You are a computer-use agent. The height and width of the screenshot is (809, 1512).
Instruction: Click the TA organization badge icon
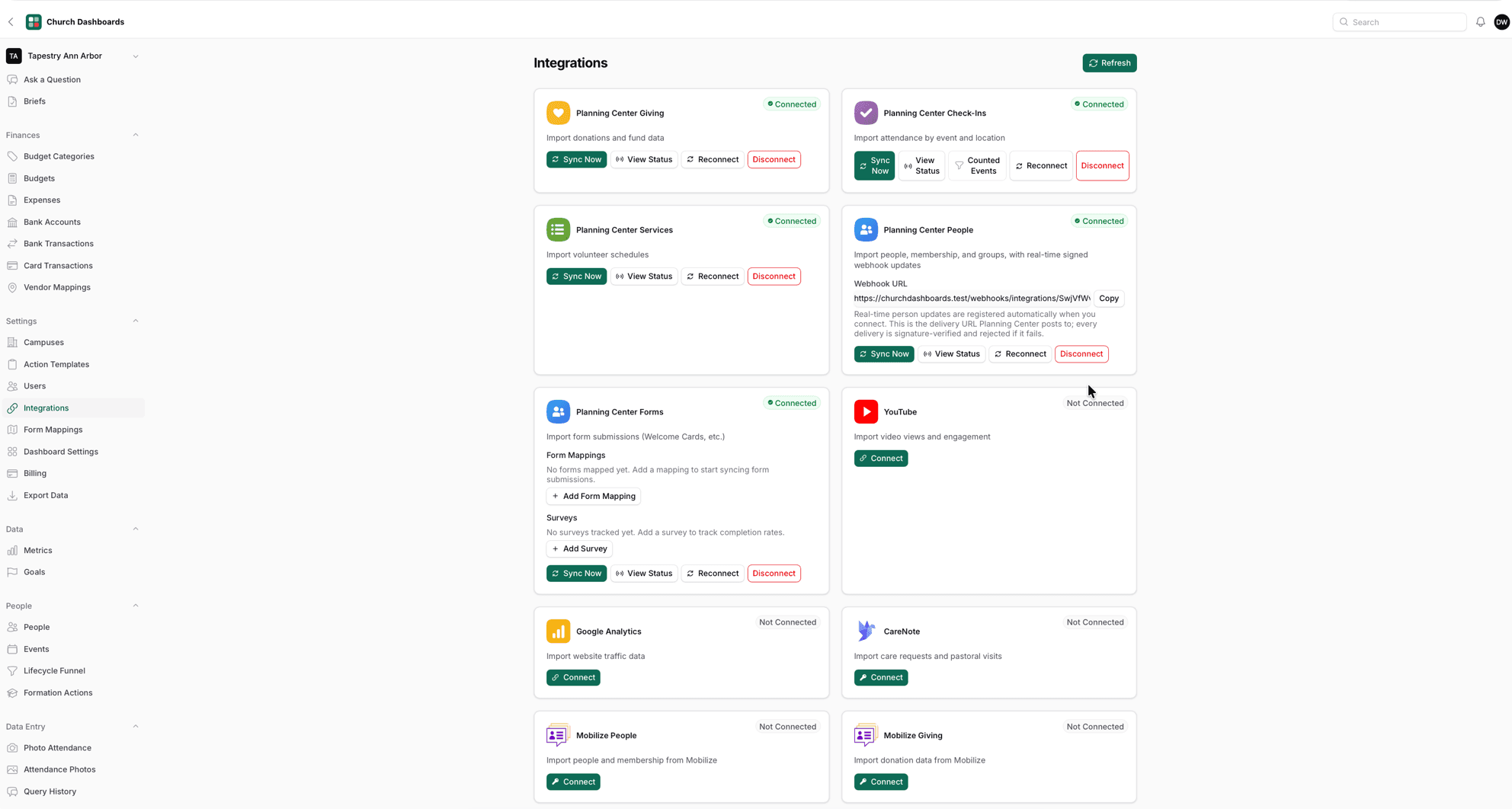point(14,56)
